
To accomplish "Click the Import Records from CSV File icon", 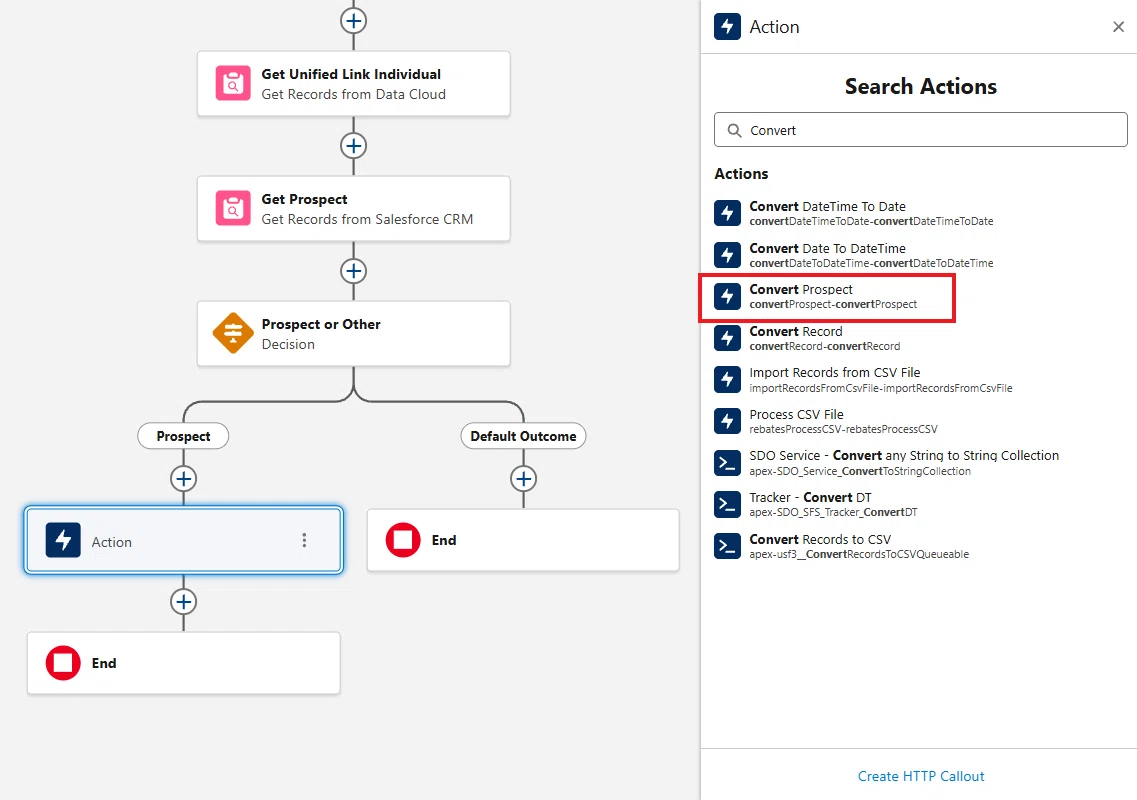I will coord(727,379).
